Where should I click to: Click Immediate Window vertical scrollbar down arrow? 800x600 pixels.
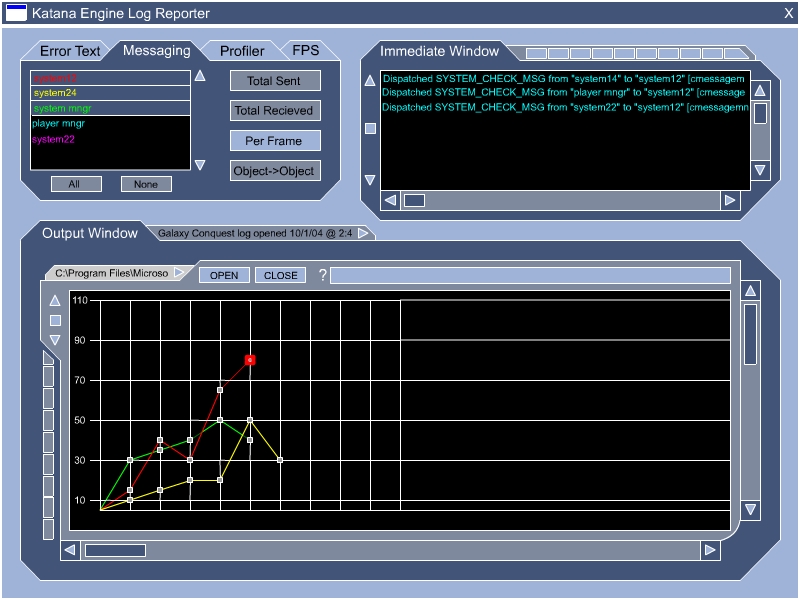click(760, 169)
